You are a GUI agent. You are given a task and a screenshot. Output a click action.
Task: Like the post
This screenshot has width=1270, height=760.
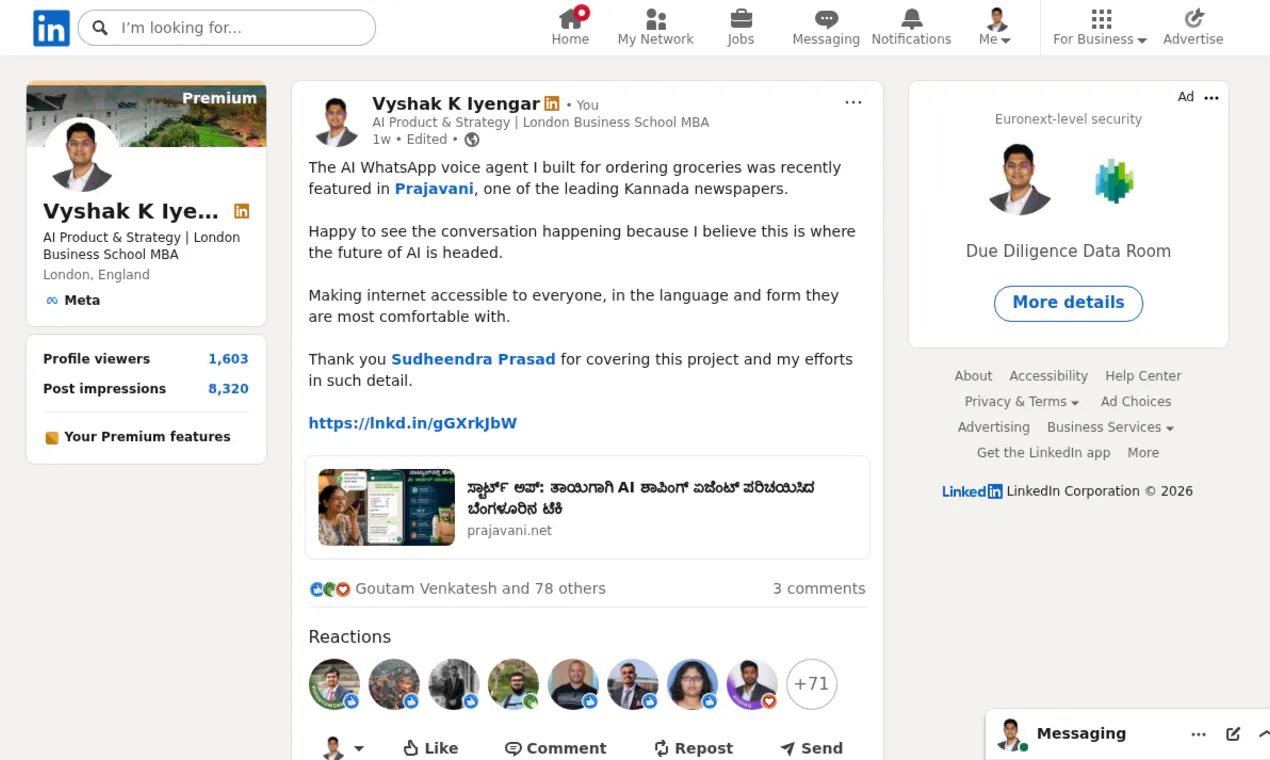point(430,748)
